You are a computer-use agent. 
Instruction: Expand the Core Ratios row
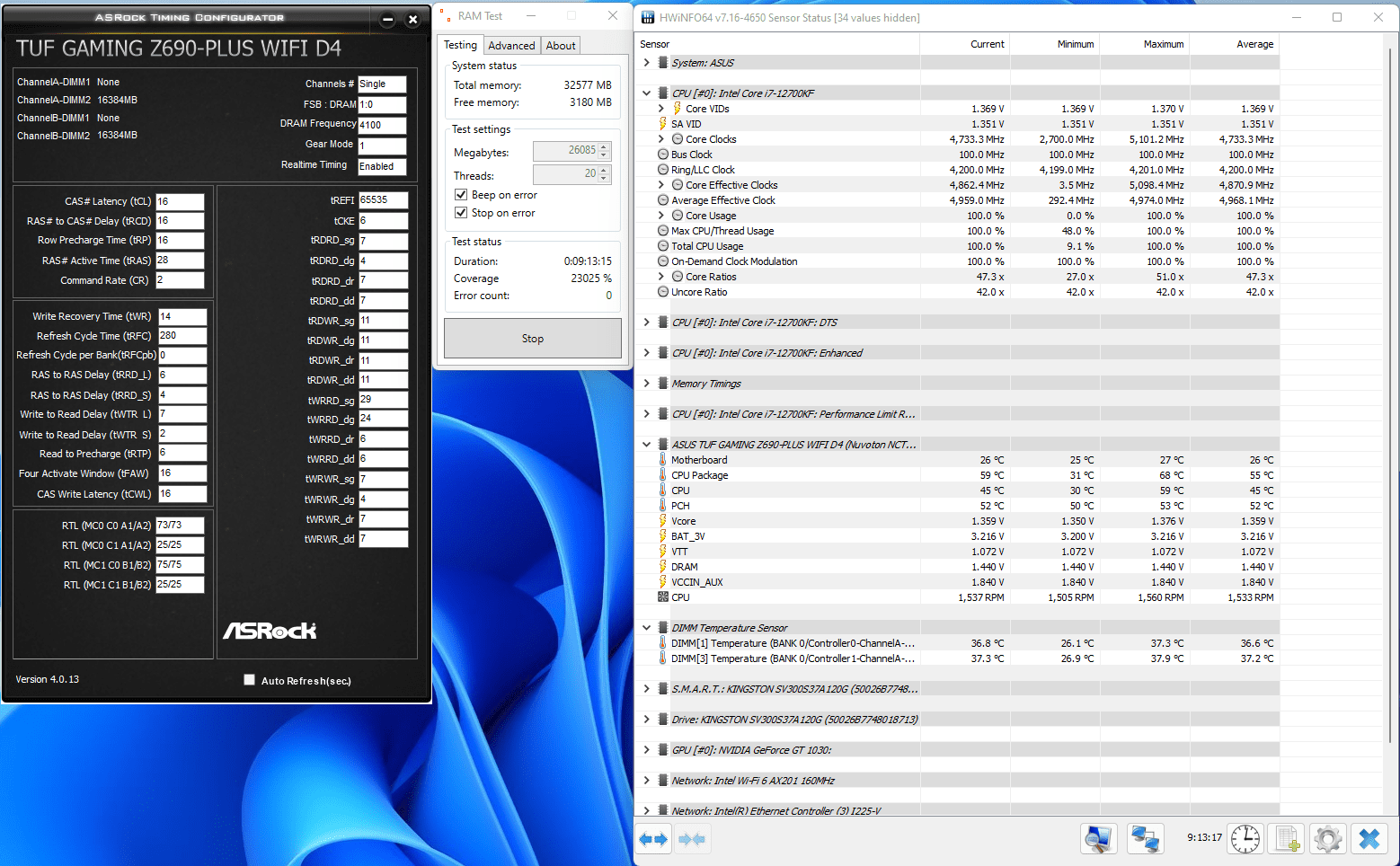(660, 277)
